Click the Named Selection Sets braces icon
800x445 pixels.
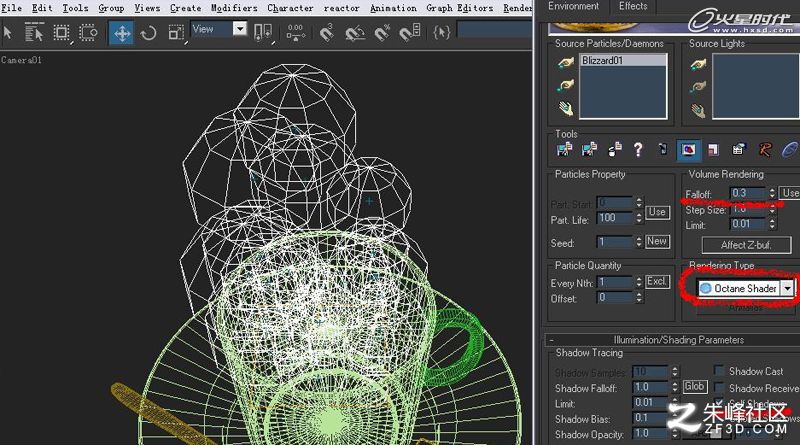click(x=442, y=33)
